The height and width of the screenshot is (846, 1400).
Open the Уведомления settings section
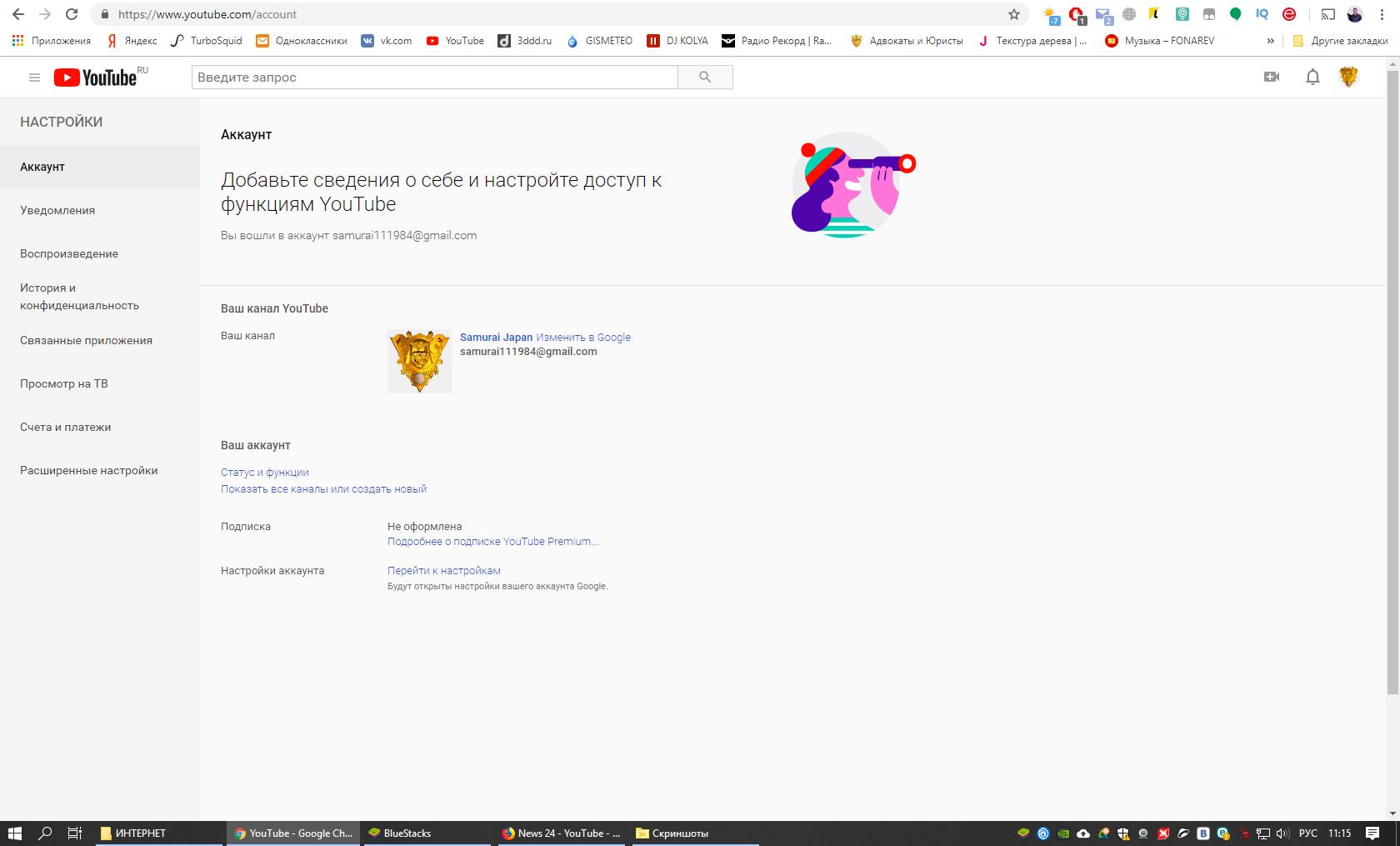point(100,210)
